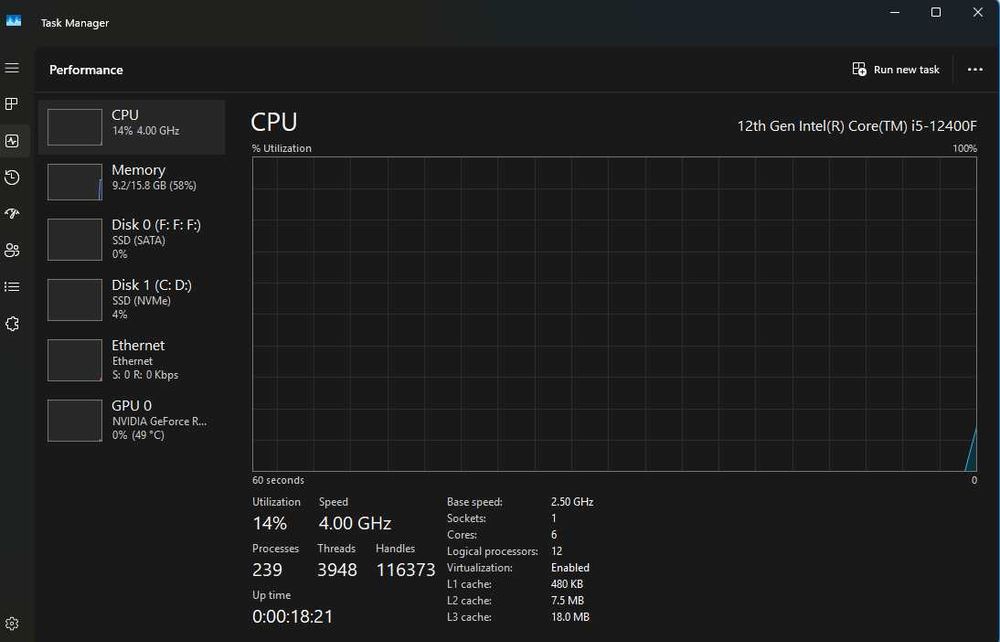Click the 116373 handles count
This screenshot has height=642, width=1000.
(x=406, y=570)
